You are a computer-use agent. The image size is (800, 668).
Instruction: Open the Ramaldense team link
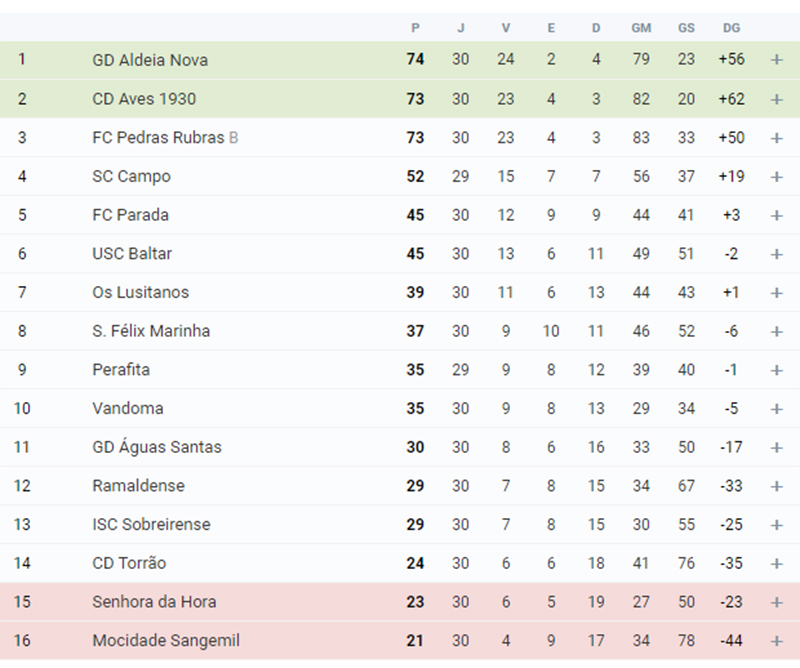138,485
